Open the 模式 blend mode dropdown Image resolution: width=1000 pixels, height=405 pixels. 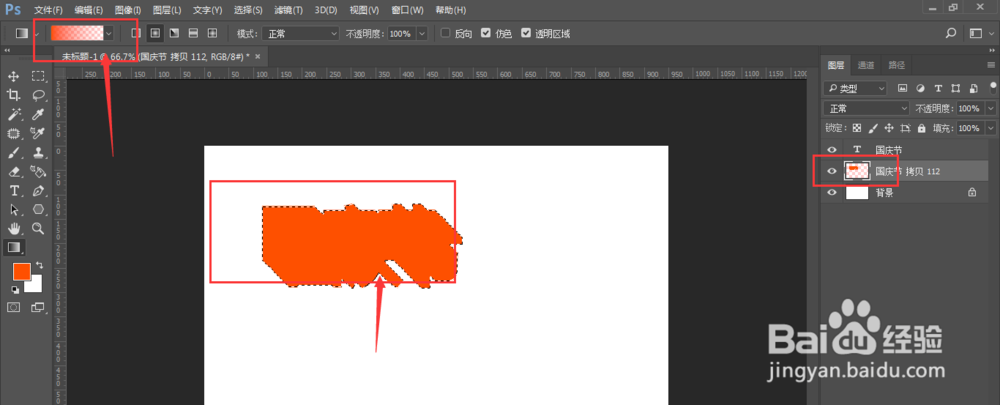click(300, 33)
